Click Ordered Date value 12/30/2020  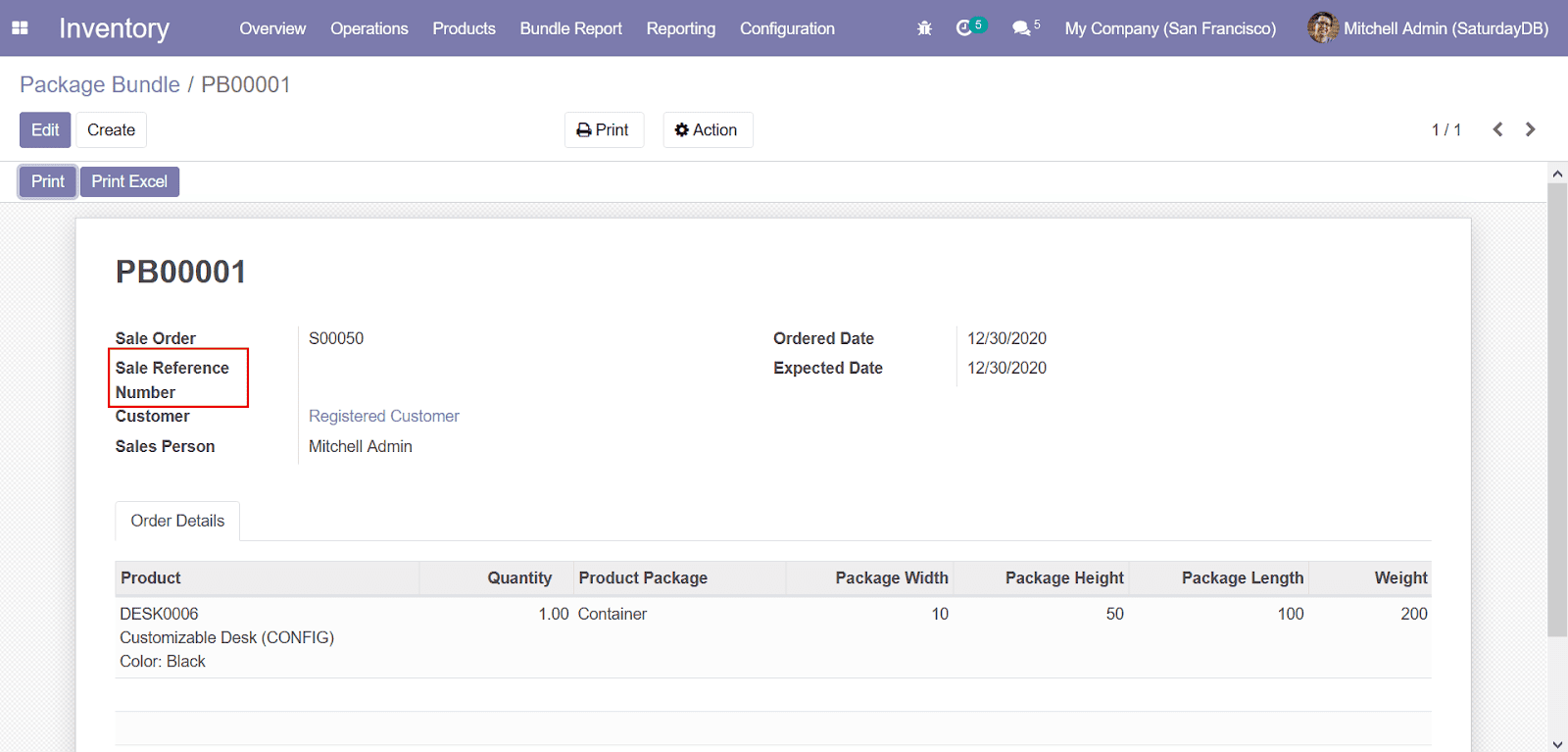1006,338
